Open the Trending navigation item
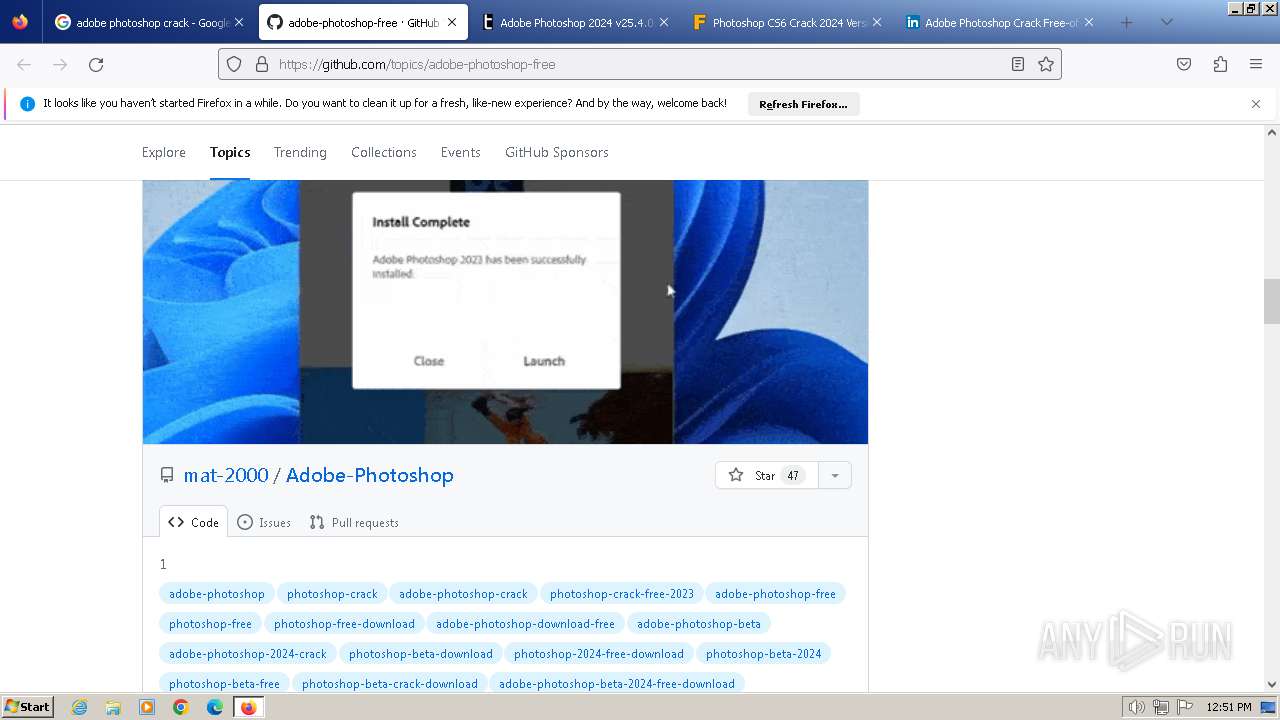The width and height of the screenshot is (1280, 720). tap(300, 152)
